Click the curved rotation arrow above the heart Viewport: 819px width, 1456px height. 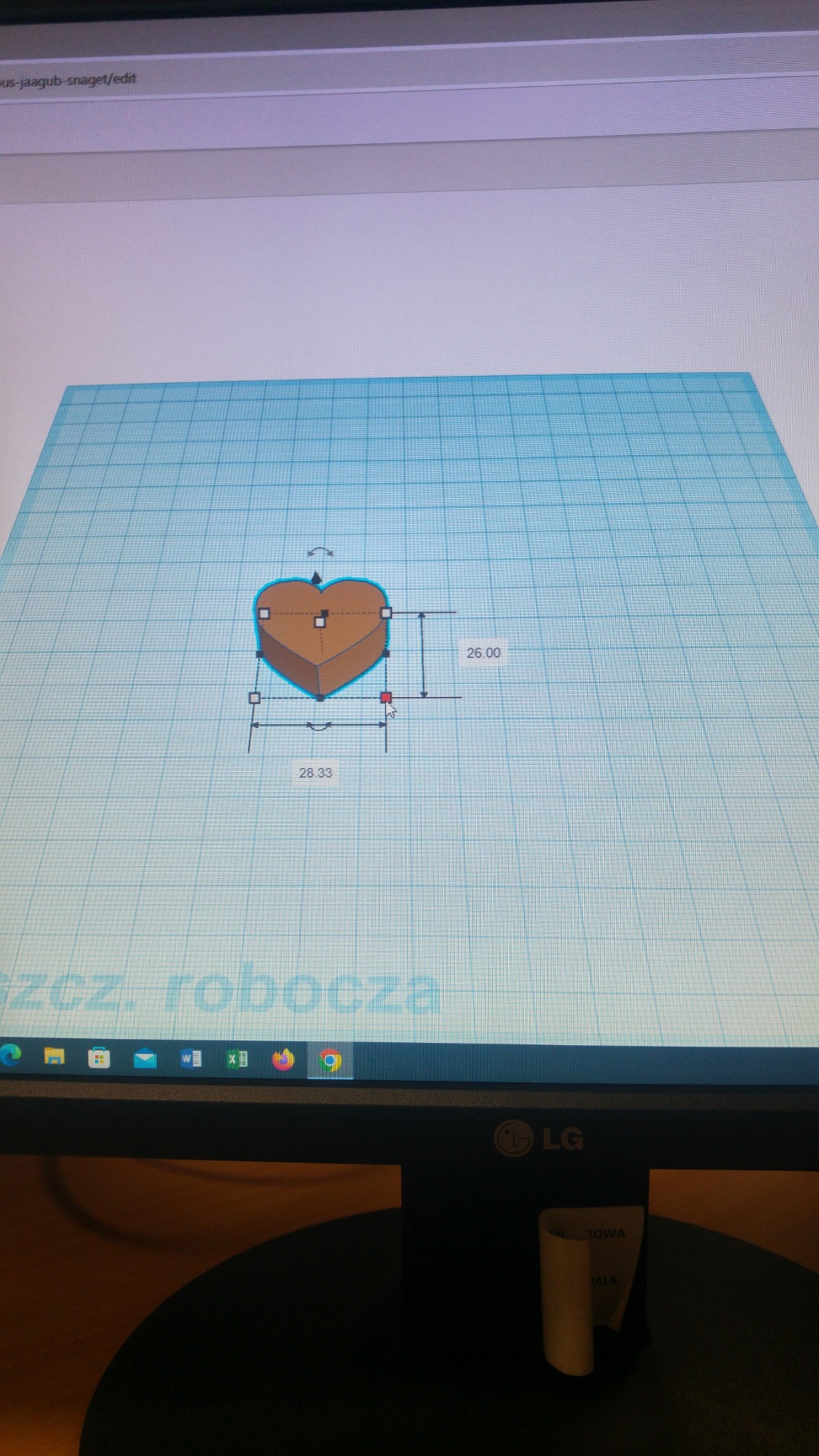320,552
